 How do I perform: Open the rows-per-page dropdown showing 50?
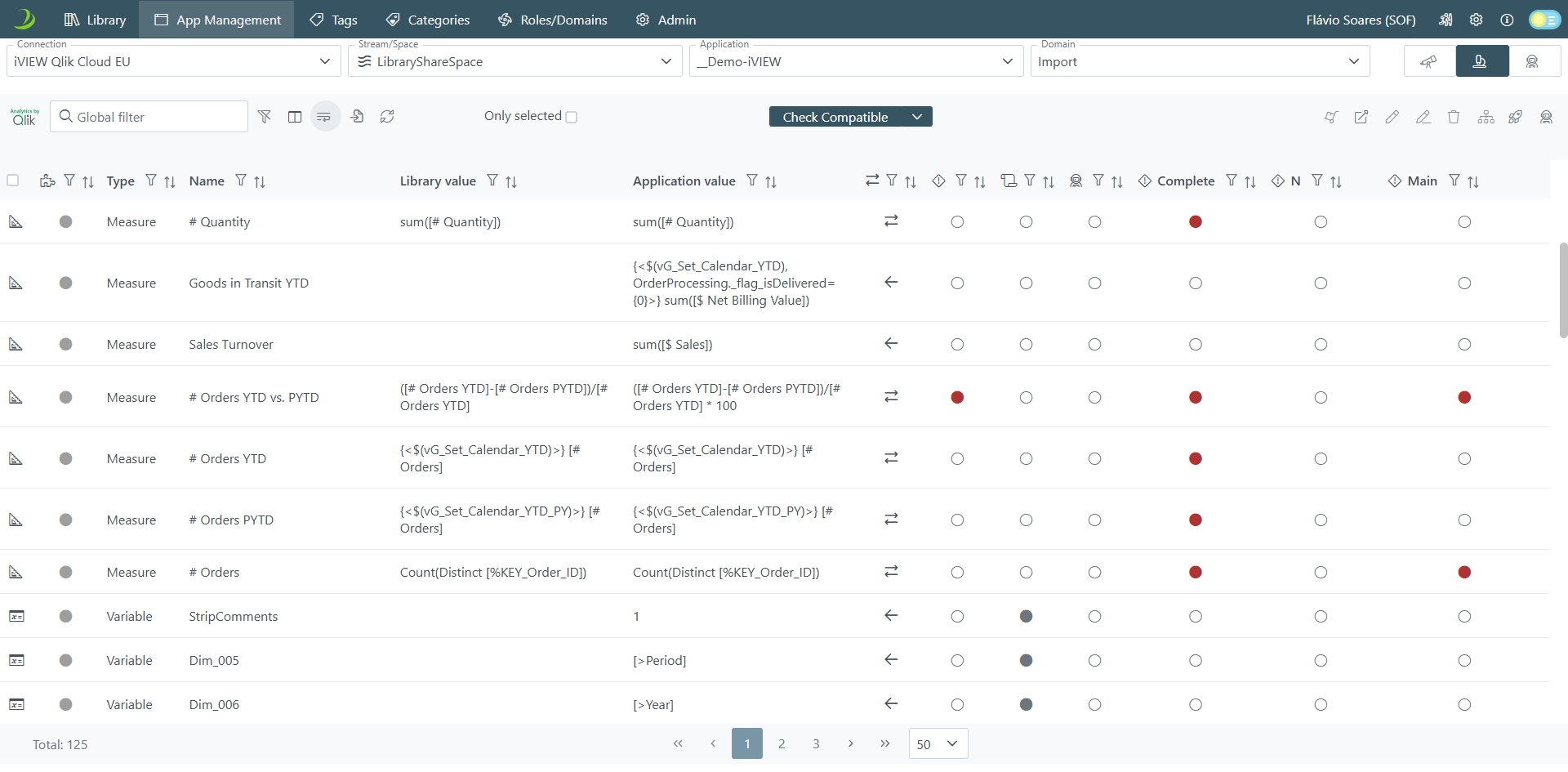938,743
